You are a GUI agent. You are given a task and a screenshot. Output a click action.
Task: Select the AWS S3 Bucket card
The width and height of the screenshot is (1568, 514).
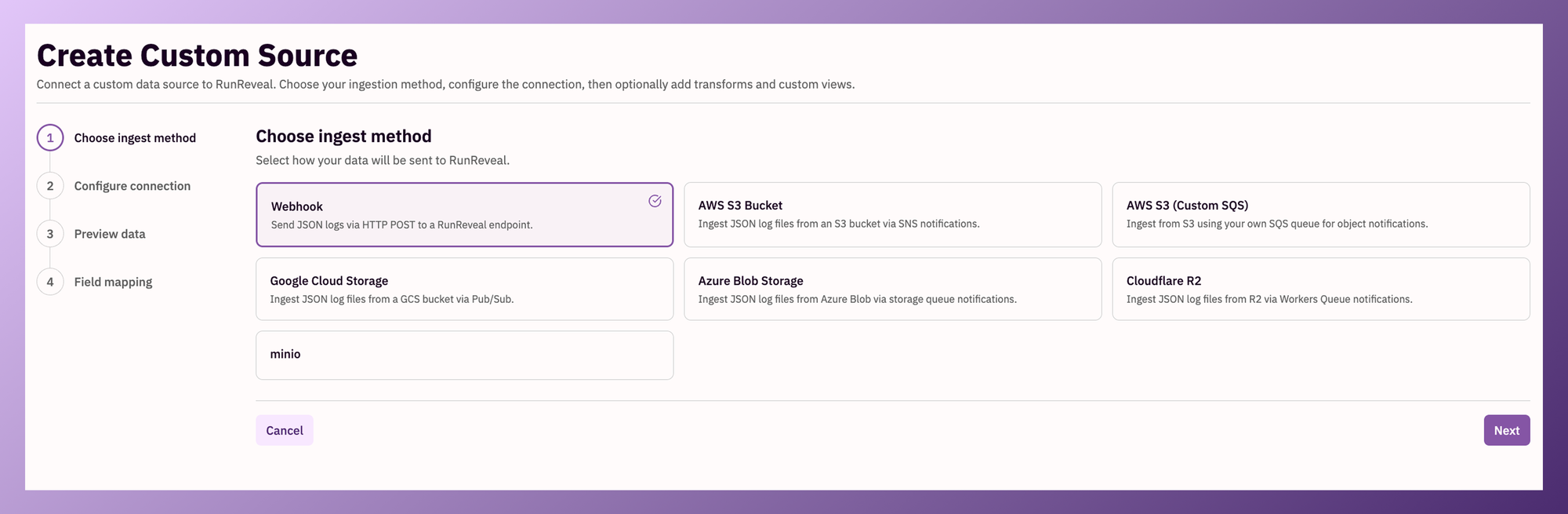(x=892, y=214)
